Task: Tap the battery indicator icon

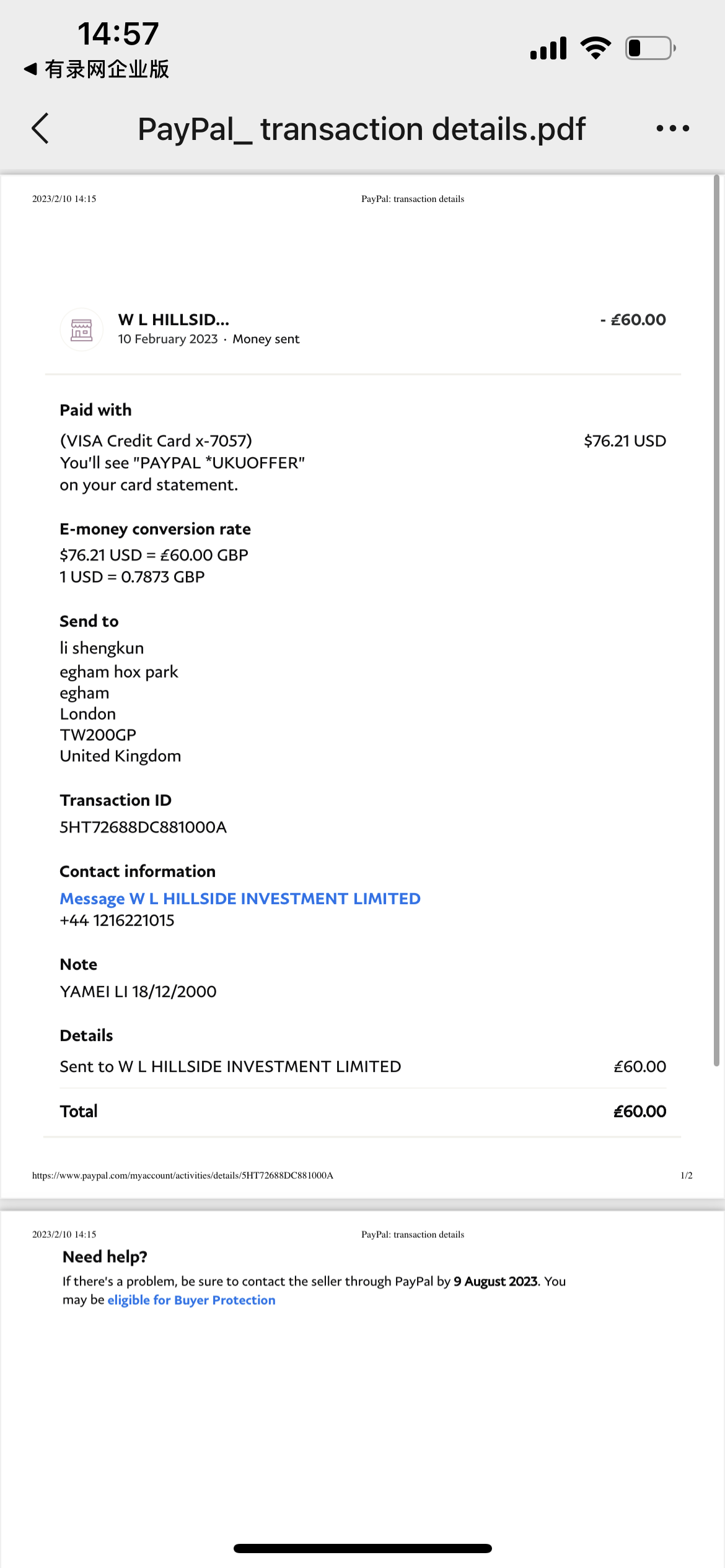Action: click(x=650, y=48)
